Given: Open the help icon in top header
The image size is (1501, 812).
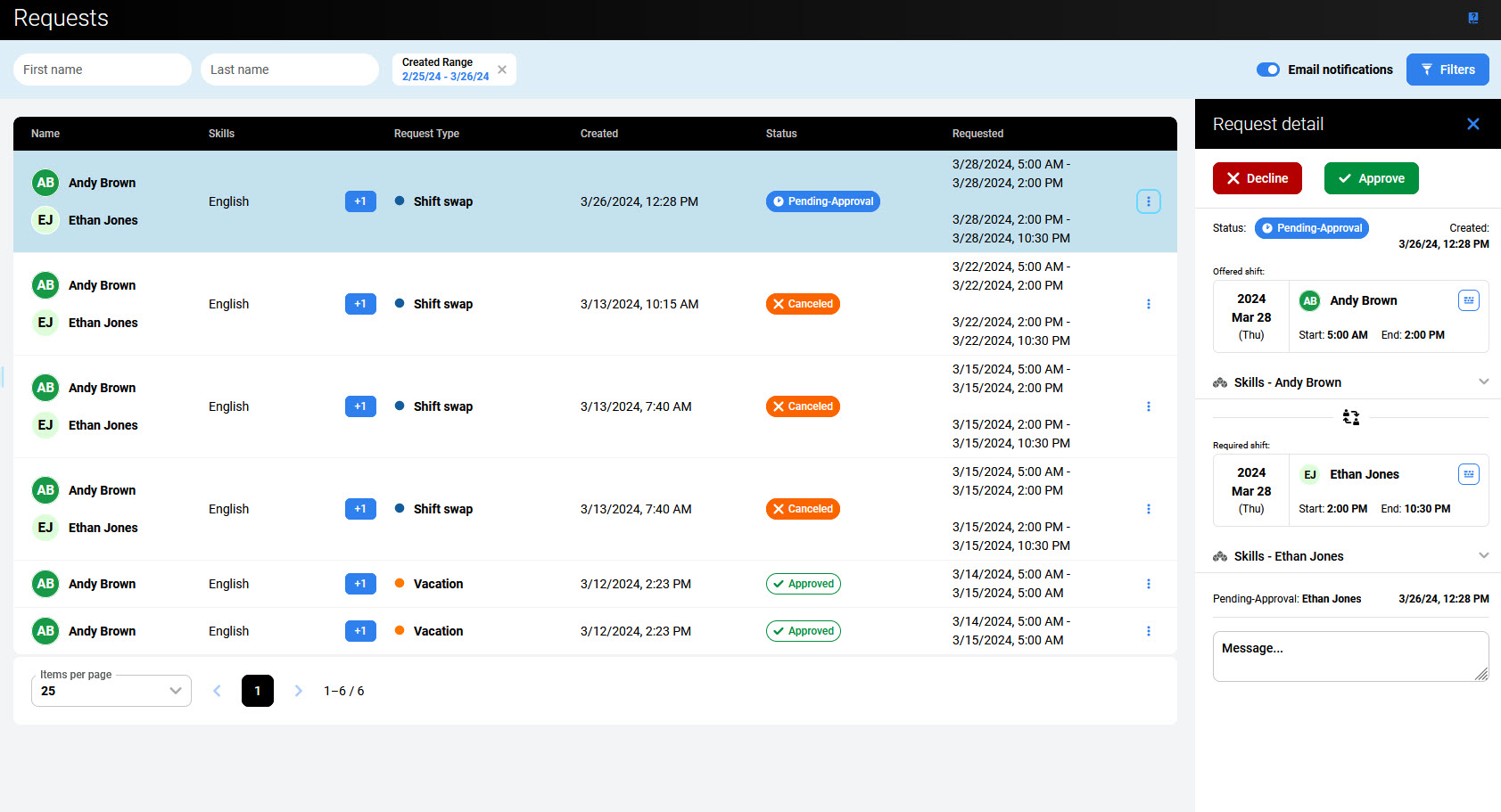Looking at the screenshot, I should click(x=1473, y=18).
